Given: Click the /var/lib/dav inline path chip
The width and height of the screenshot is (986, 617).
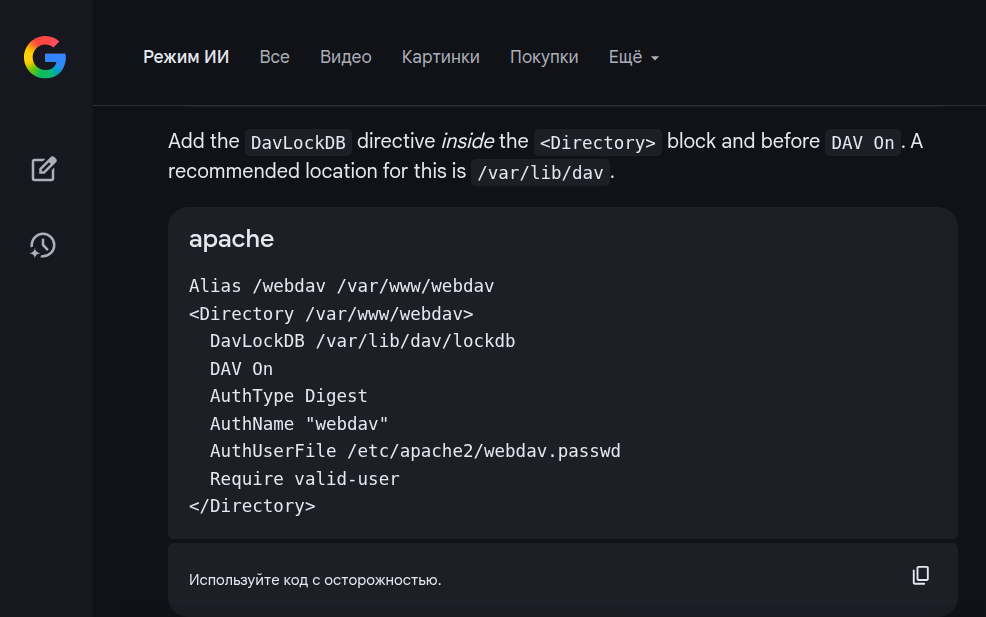Looking at the screenshot, I should [x=540, y=172].
